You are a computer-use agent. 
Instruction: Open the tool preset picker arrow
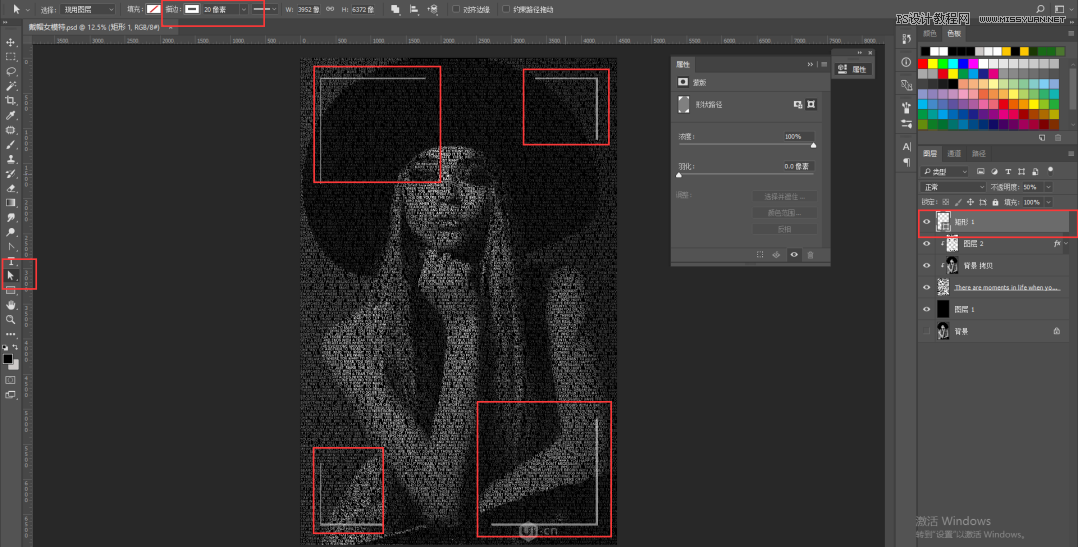[x=28, y=10]
